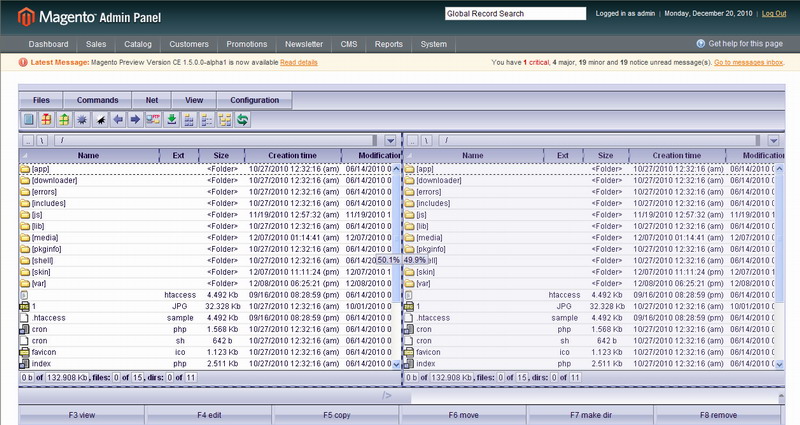Click the [app] folder icon in left pane
Screen dimensions: 800x425
point(25,169)
